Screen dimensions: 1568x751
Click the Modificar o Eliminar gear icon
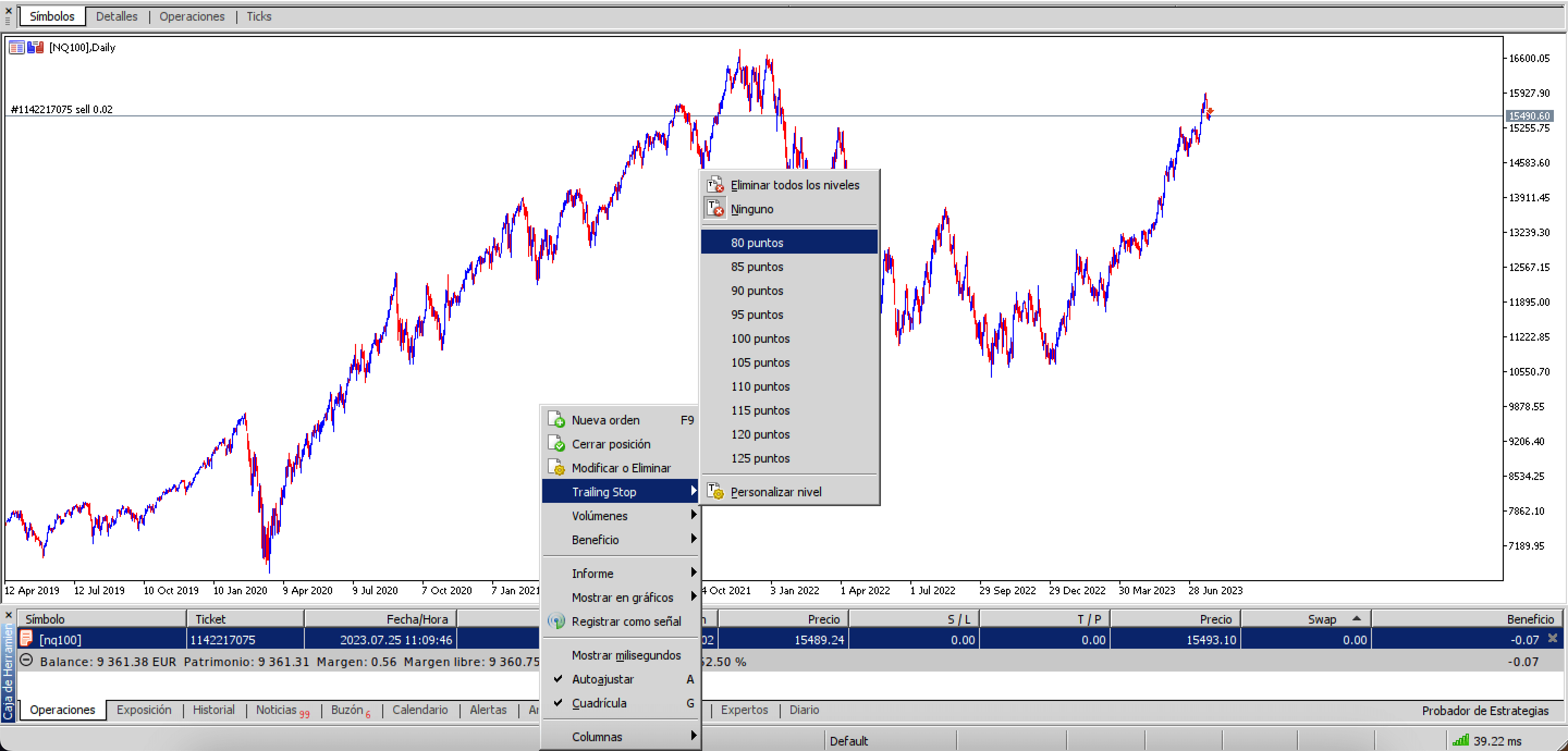pos(556,467)
